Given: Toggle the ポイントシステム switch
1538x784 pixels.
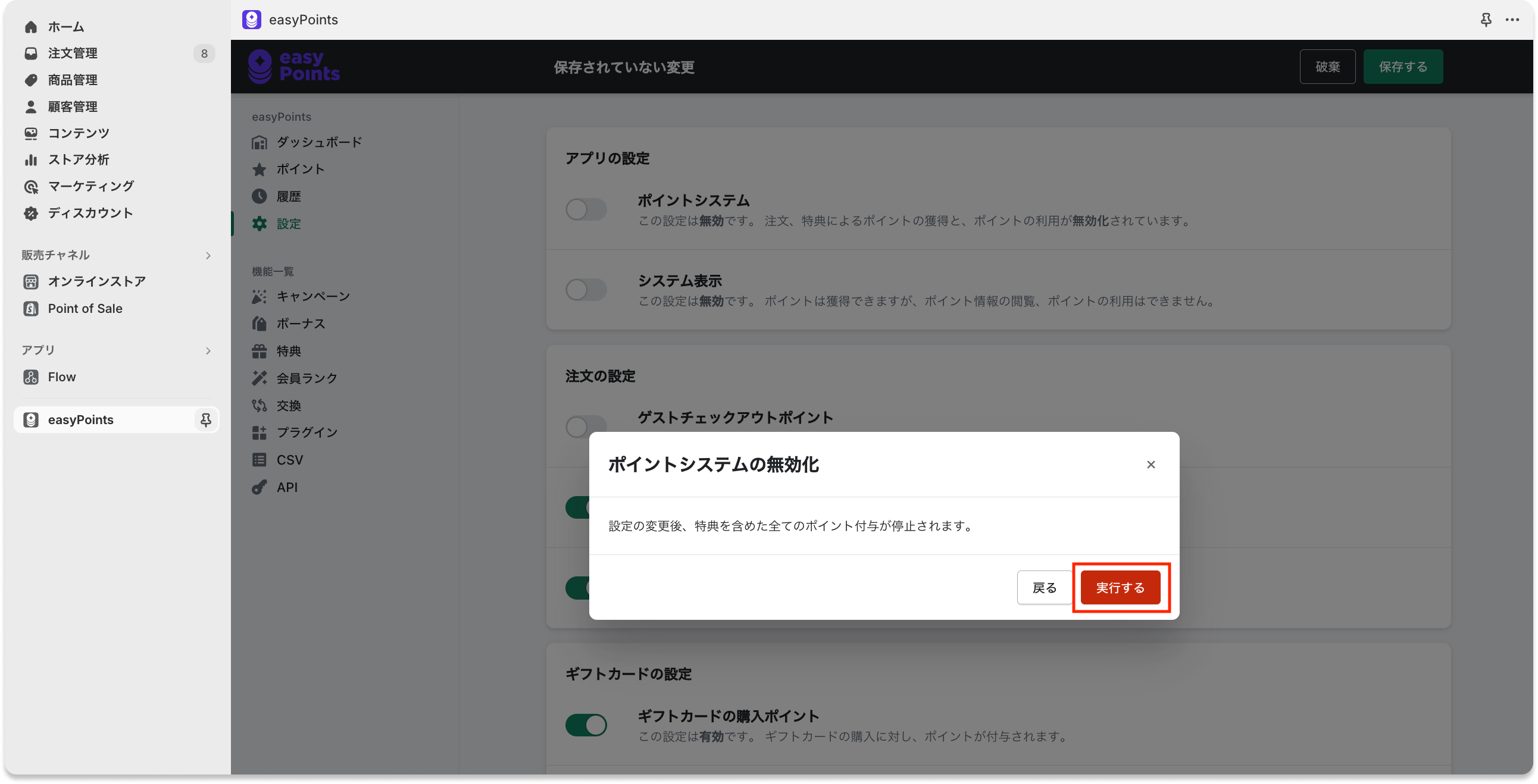Looking at the screenshot, I should [x=586, y=209].
